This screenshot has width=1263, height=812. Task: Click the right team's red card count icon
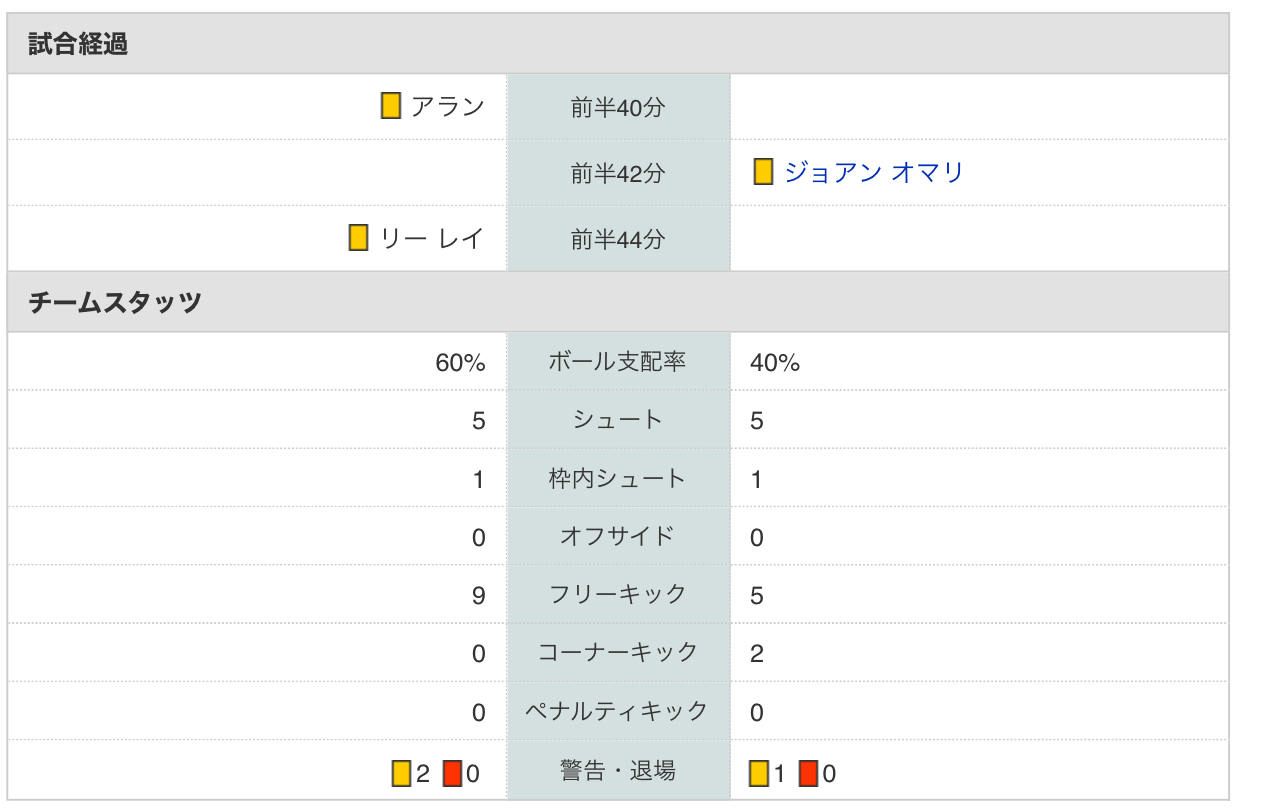(809, 773)
